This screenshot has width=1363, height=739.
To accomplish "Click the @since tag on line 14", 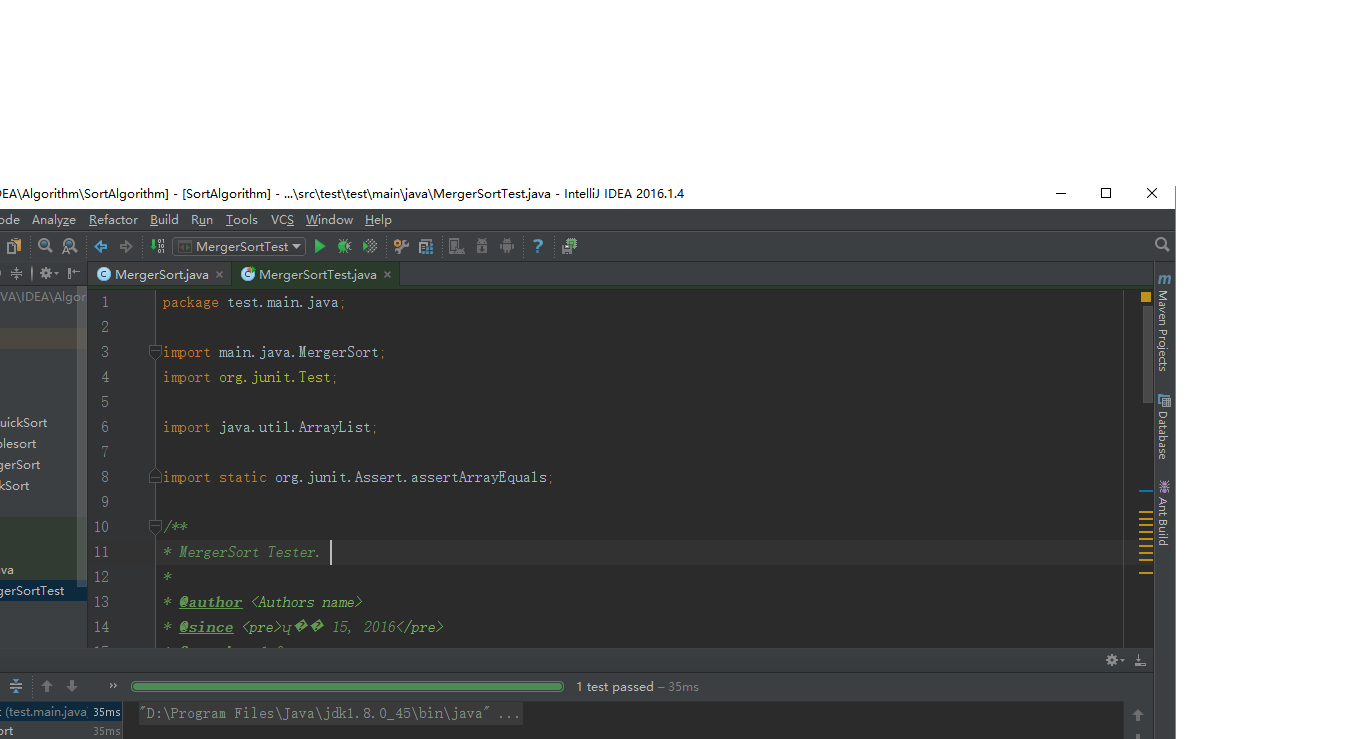I will pos(206,627).
